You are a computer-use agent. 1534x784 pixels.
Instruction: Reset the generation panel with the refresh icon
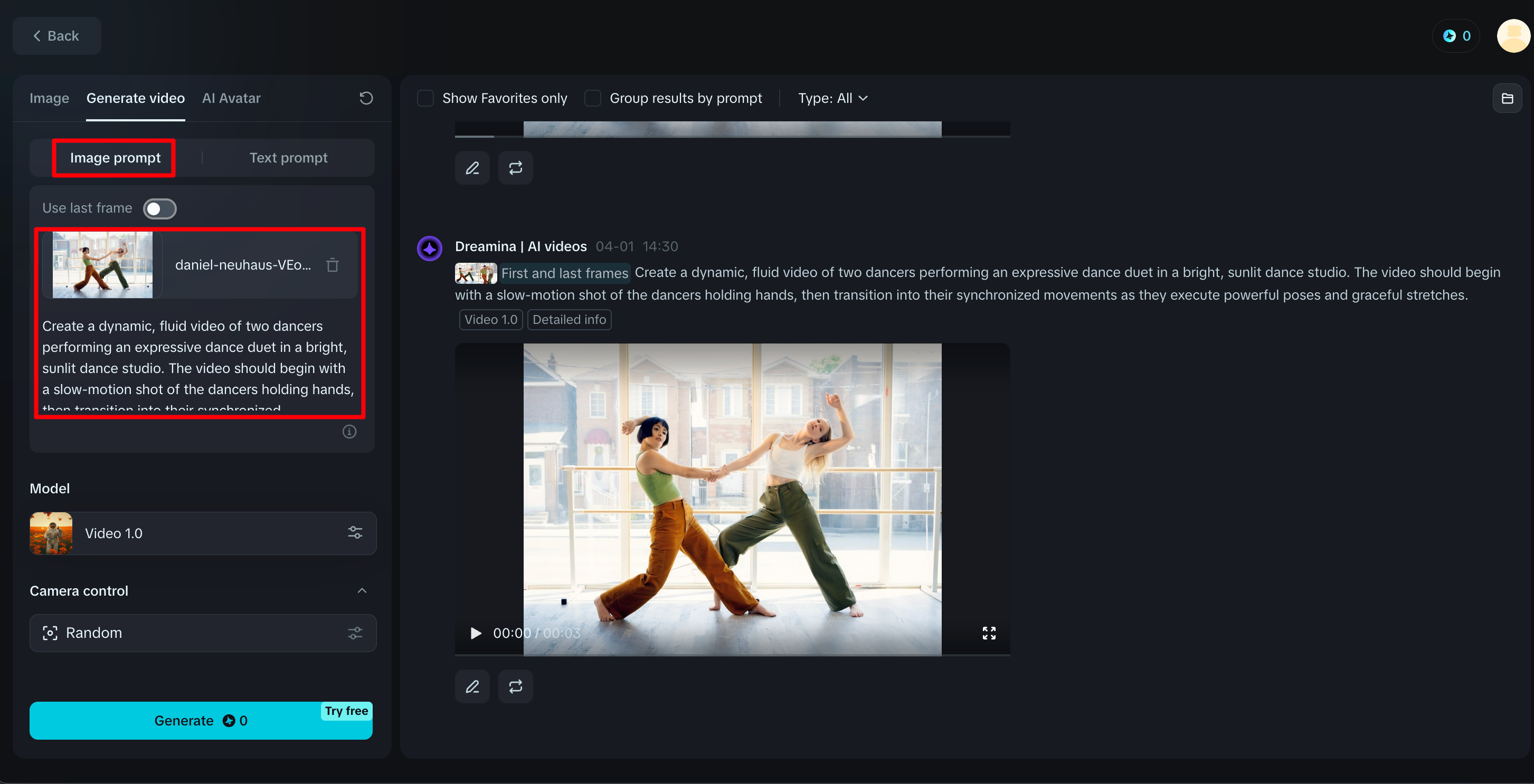click(x=366, y=98)
